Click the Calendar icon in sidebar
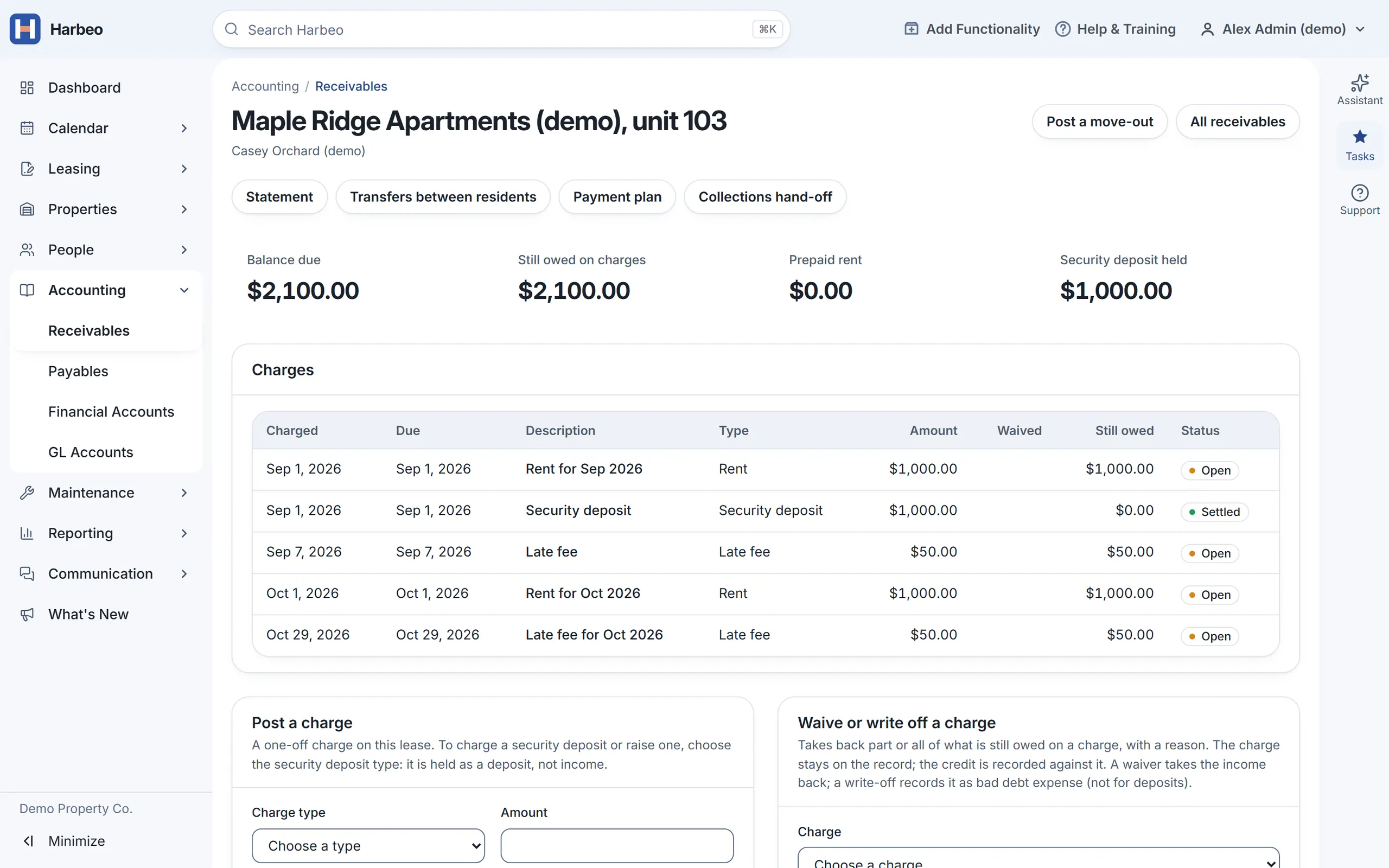This screenshot has width=1389, height=868. (x=27, y=128)
